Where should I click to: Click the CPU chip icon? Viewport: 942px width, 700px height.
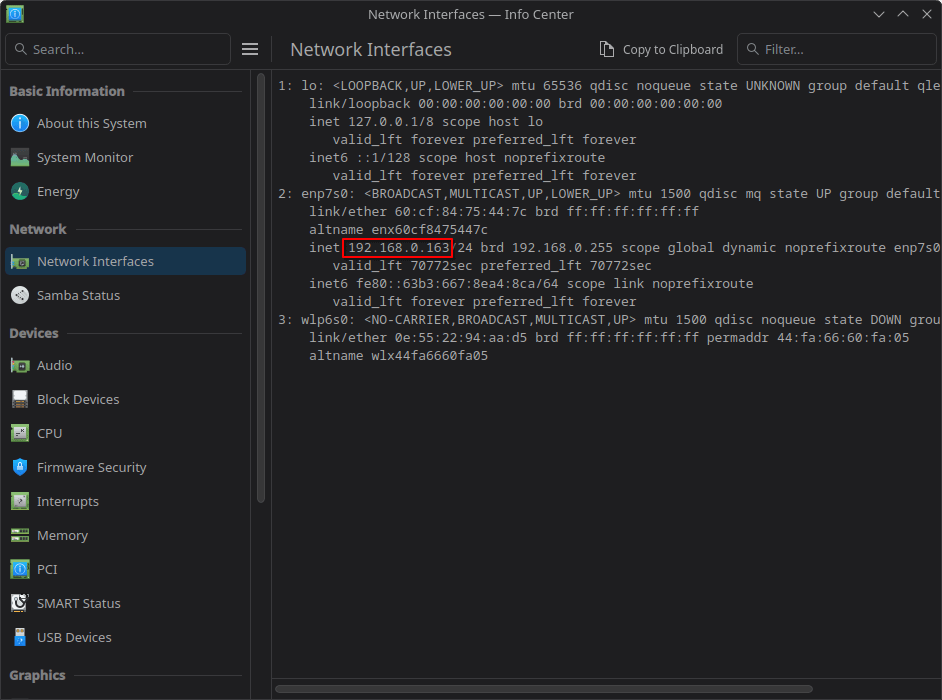tap(20, 433)
